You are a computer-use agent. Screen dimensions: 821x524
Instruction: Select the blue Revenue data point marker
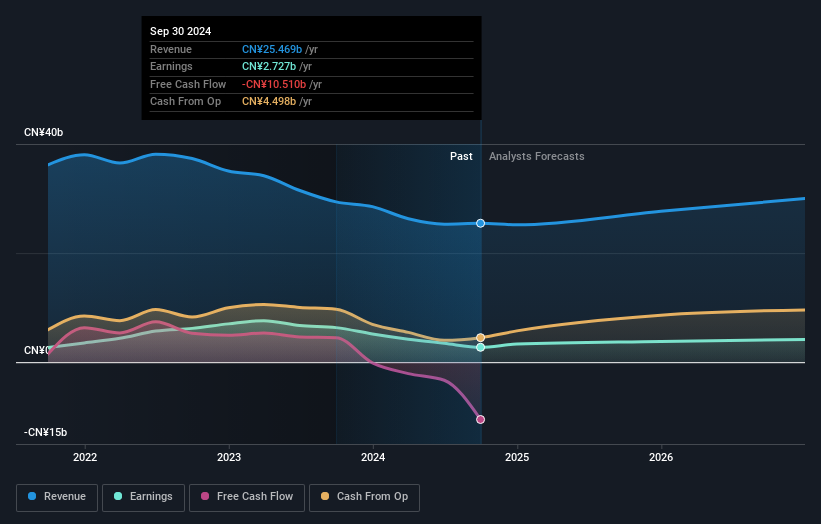(x=481, y=224)
